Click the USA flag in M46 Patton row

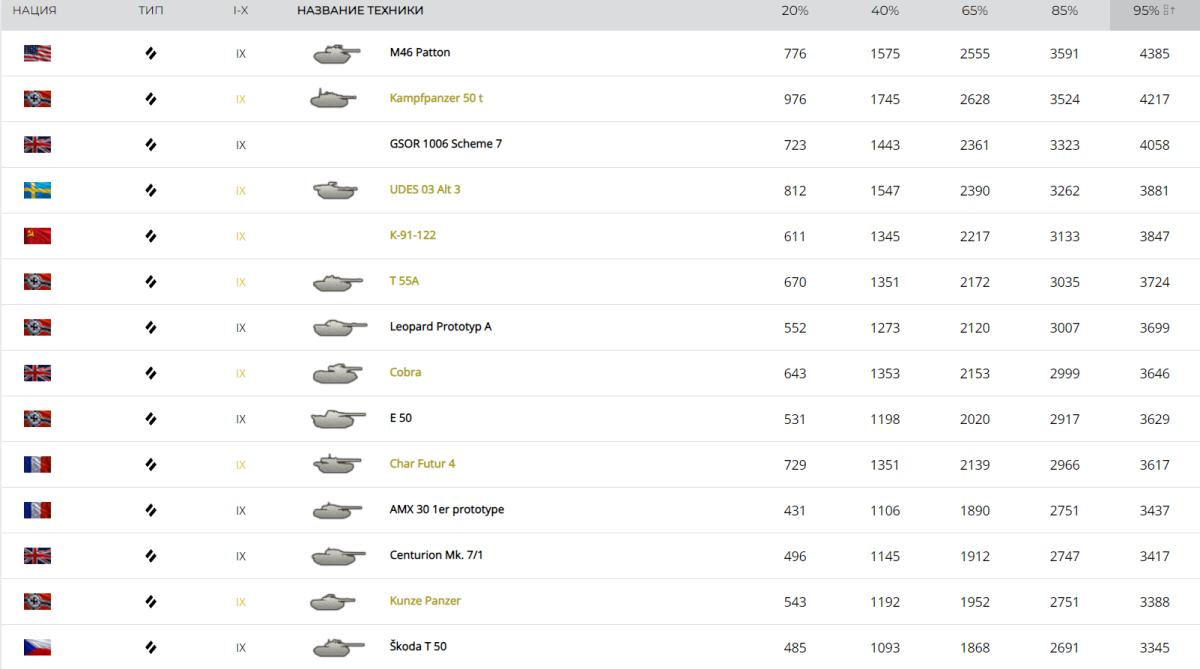37,53
